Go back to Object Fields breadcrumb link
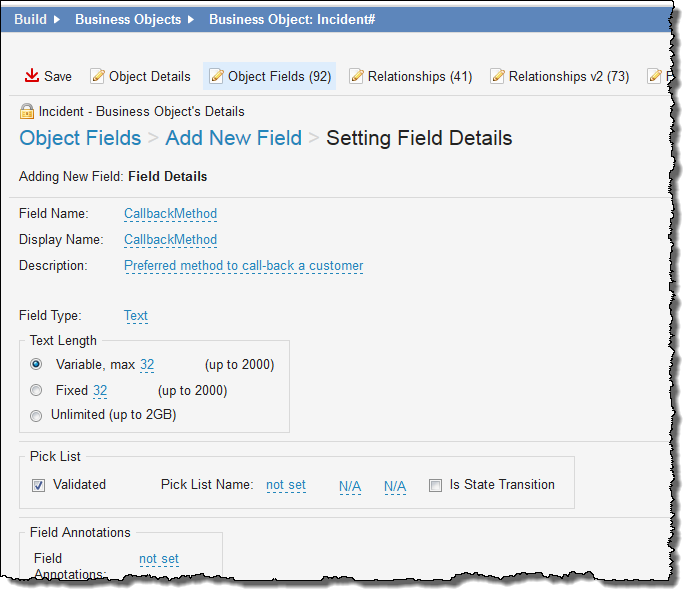This screenshot has height=596, width=691. pos(80,138)
